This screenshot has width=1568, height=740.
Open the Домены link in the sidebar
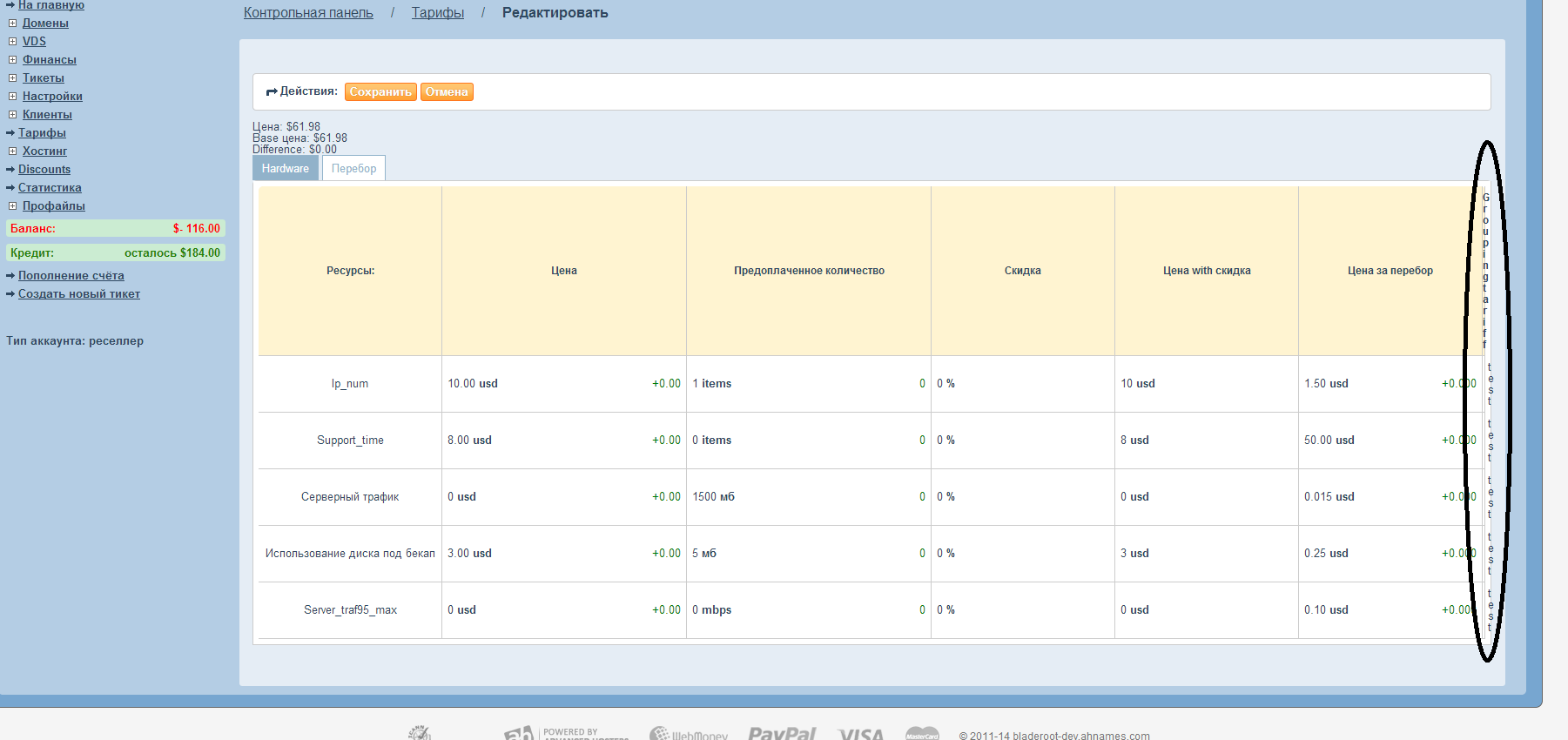45,24
